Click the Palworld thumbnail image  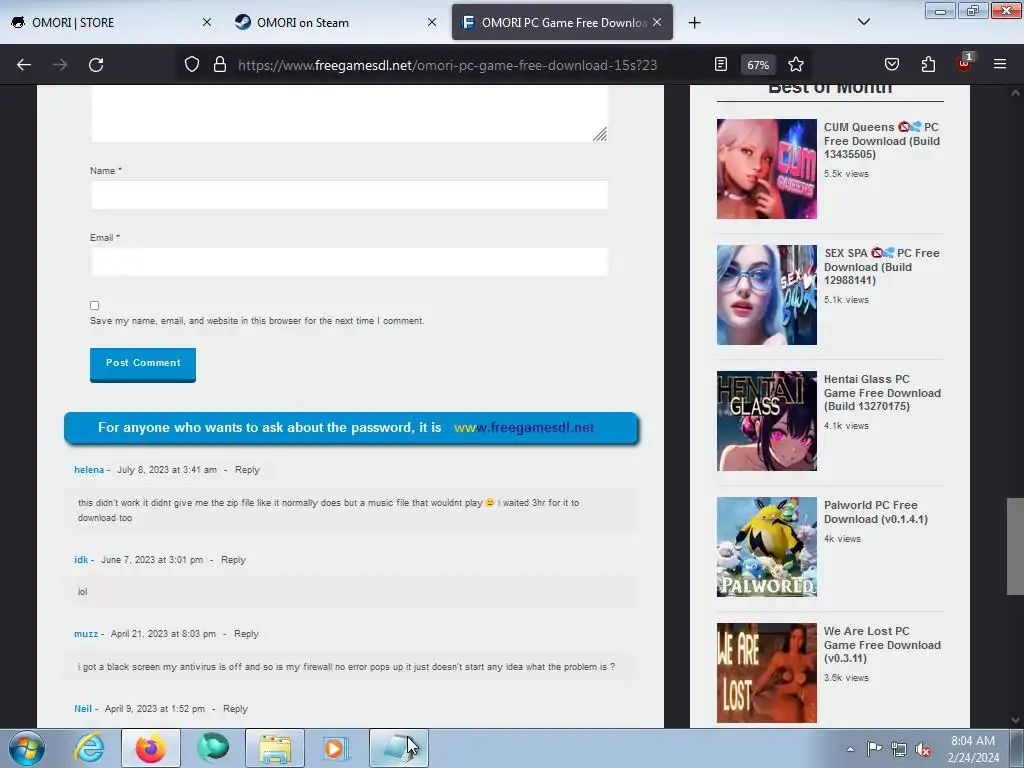click(767, 547)
